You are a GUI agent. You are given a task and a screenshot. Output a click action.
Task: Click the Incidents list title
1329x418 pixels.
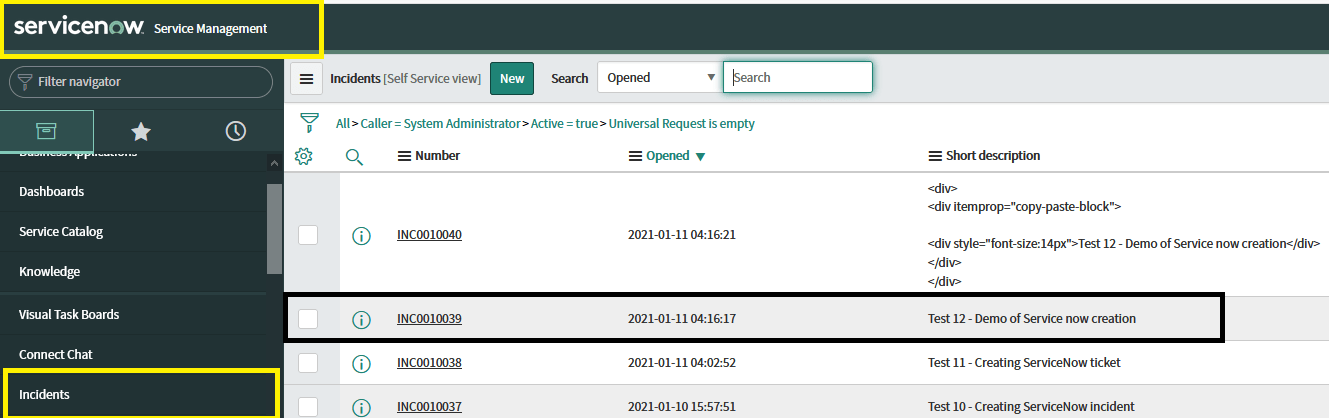pos(356,78)
